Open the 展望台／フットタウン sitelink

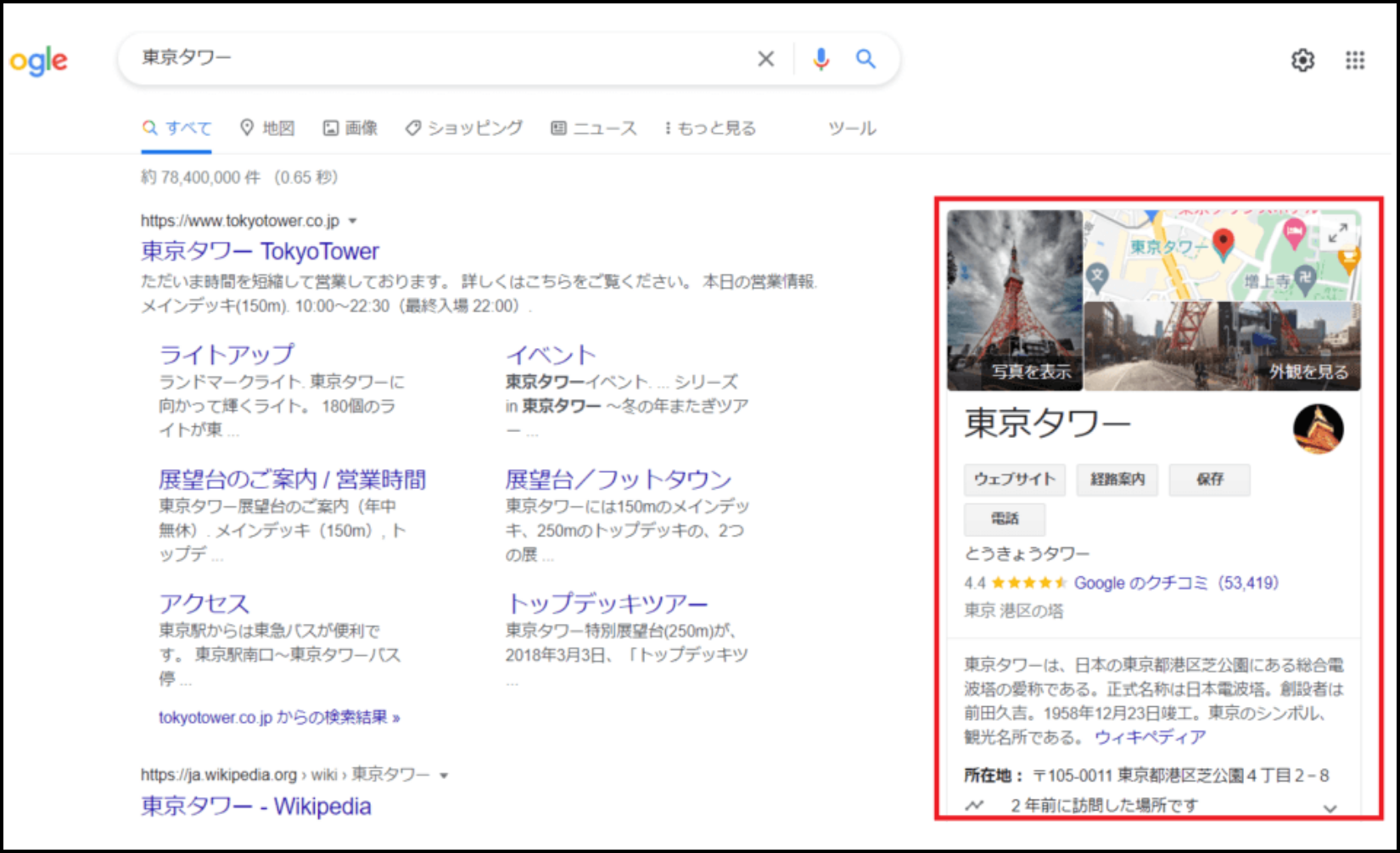click(x=619, y=480)
